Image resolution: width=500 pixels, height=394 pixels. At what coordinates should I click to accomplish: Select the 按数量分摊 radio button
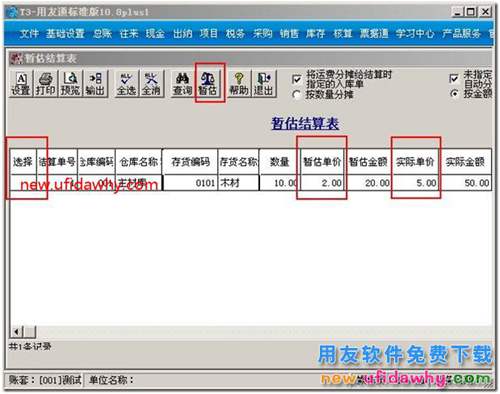pyautogui.click(x=296, y=95)
